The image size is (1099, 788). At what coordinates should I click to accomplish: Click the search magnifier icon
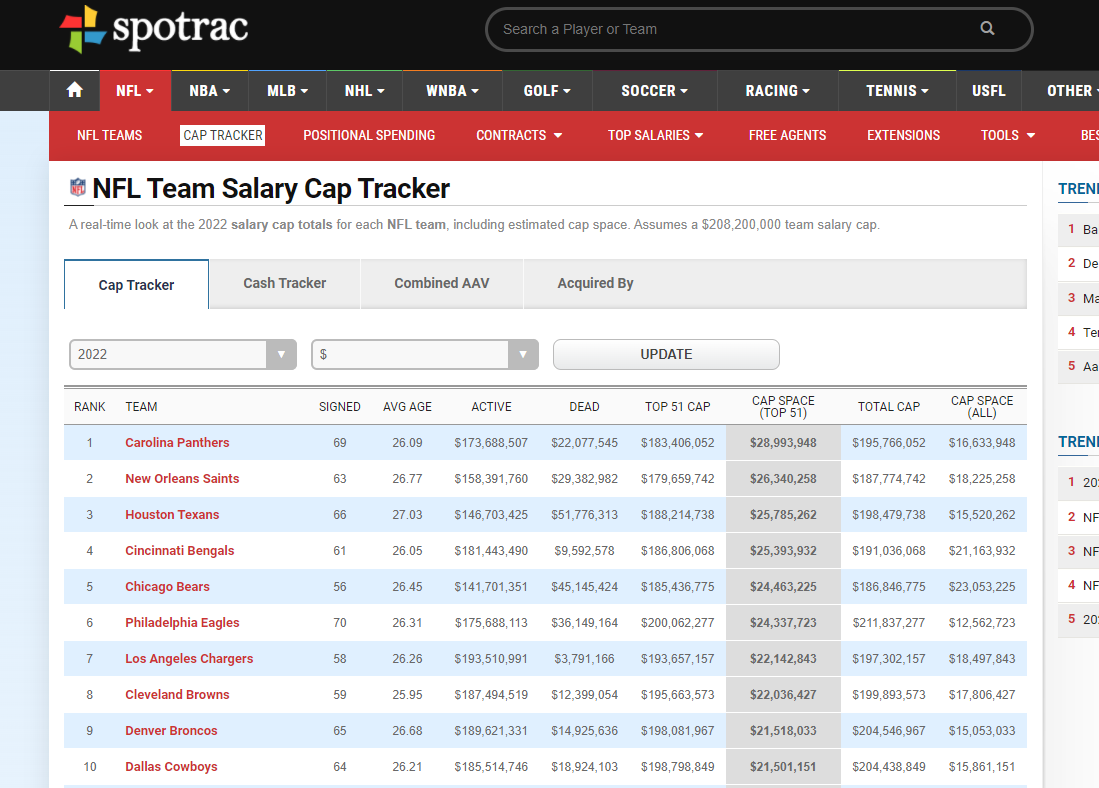(x=987, y=29)
